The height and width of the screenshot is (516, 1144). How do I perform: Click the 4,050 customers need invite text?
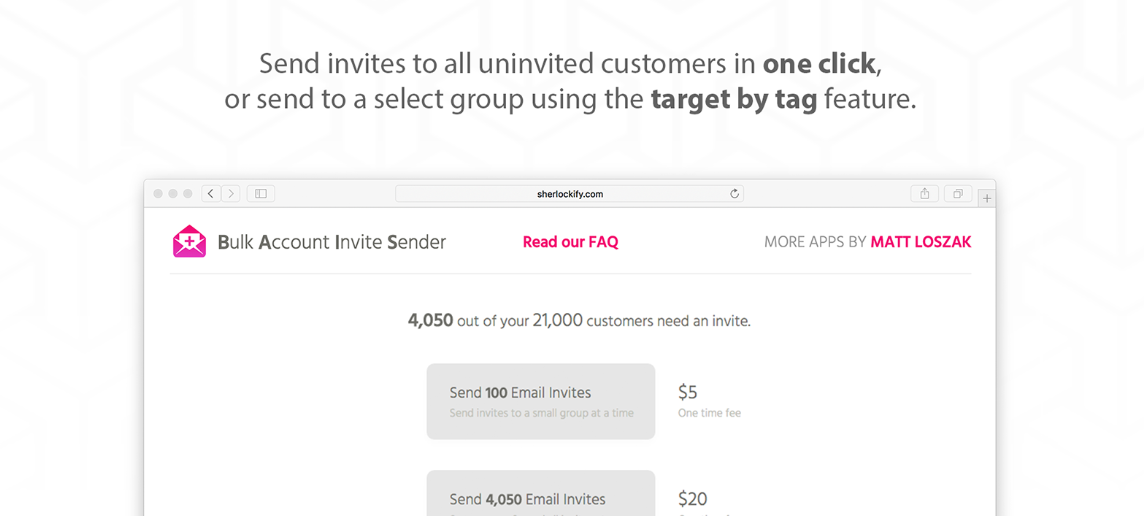point(578,321)
